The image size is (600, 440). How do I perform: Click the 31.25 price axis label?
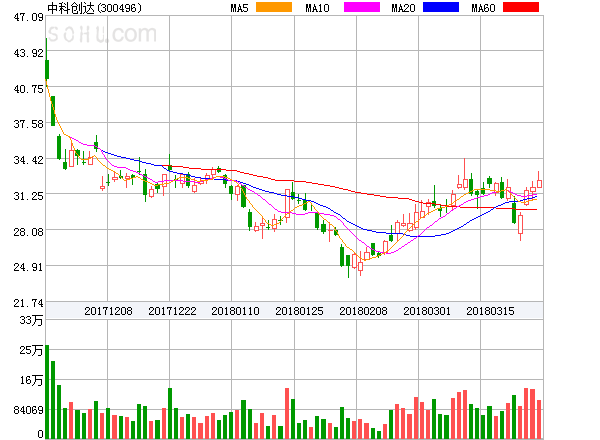(29, 196)
